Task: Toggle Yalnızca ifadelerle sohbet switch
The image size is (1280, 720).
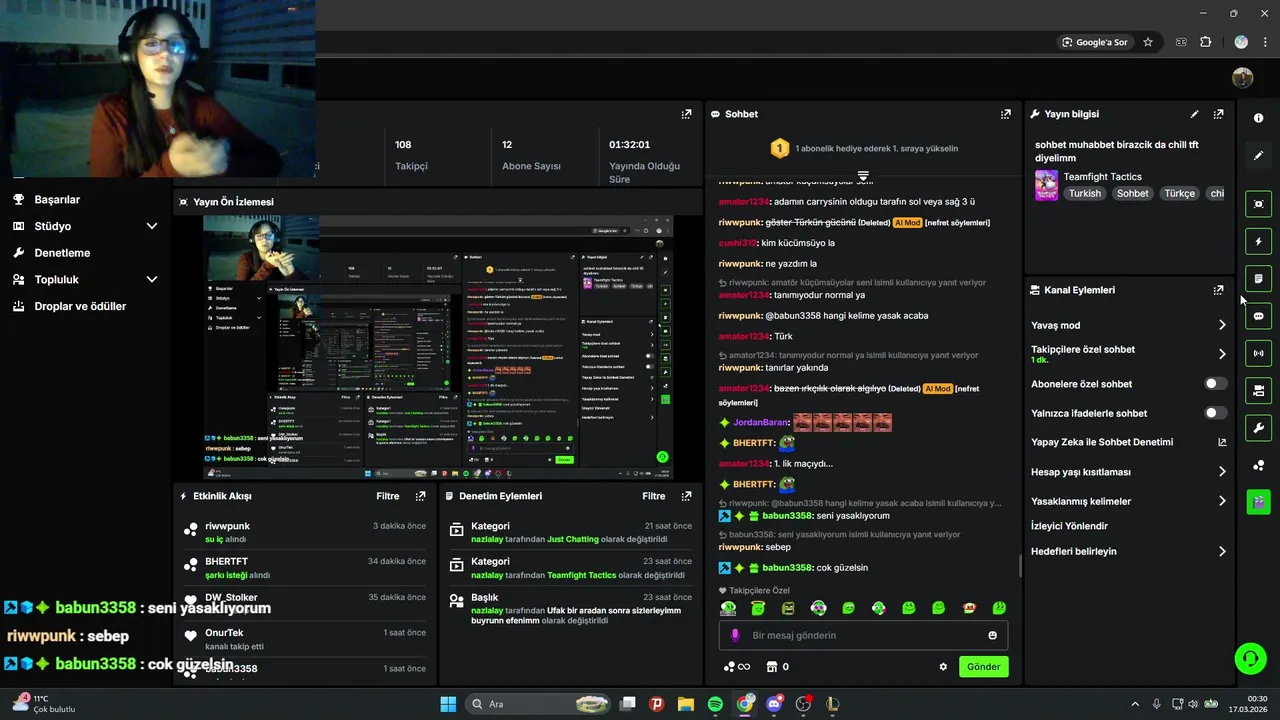Action: click(1215, 413)
